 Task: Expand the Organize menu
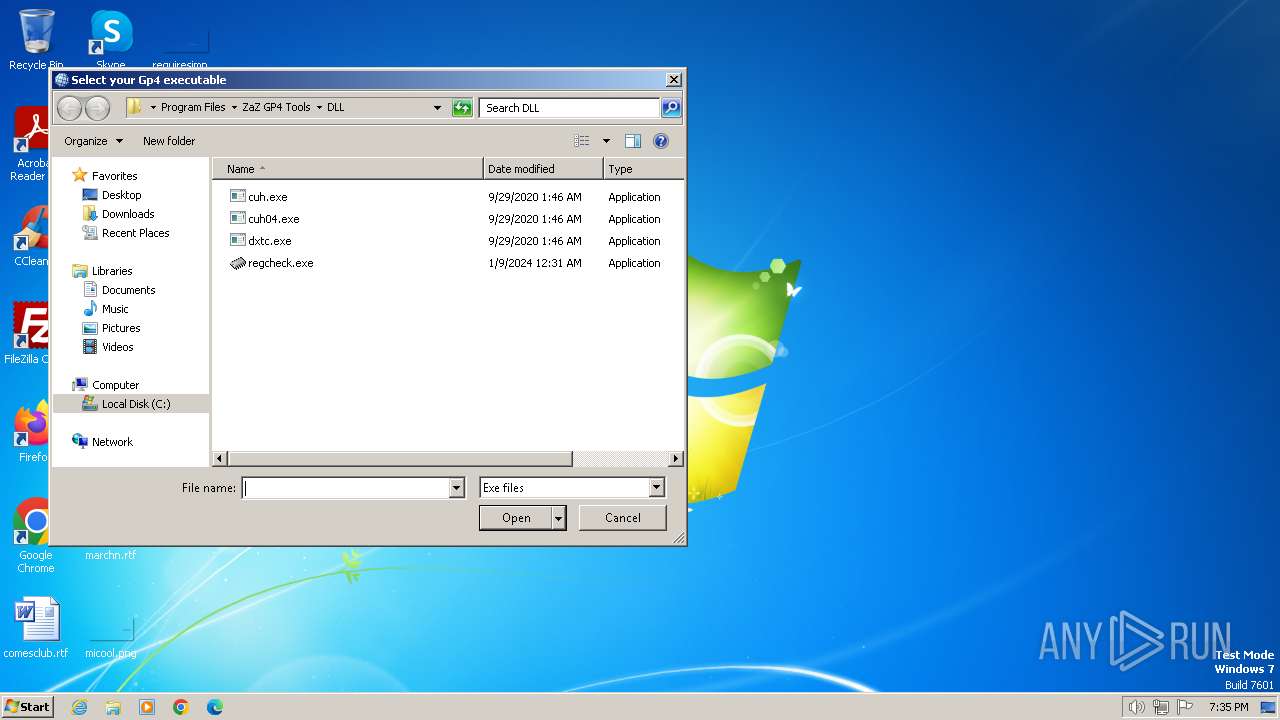pos(93,141)
